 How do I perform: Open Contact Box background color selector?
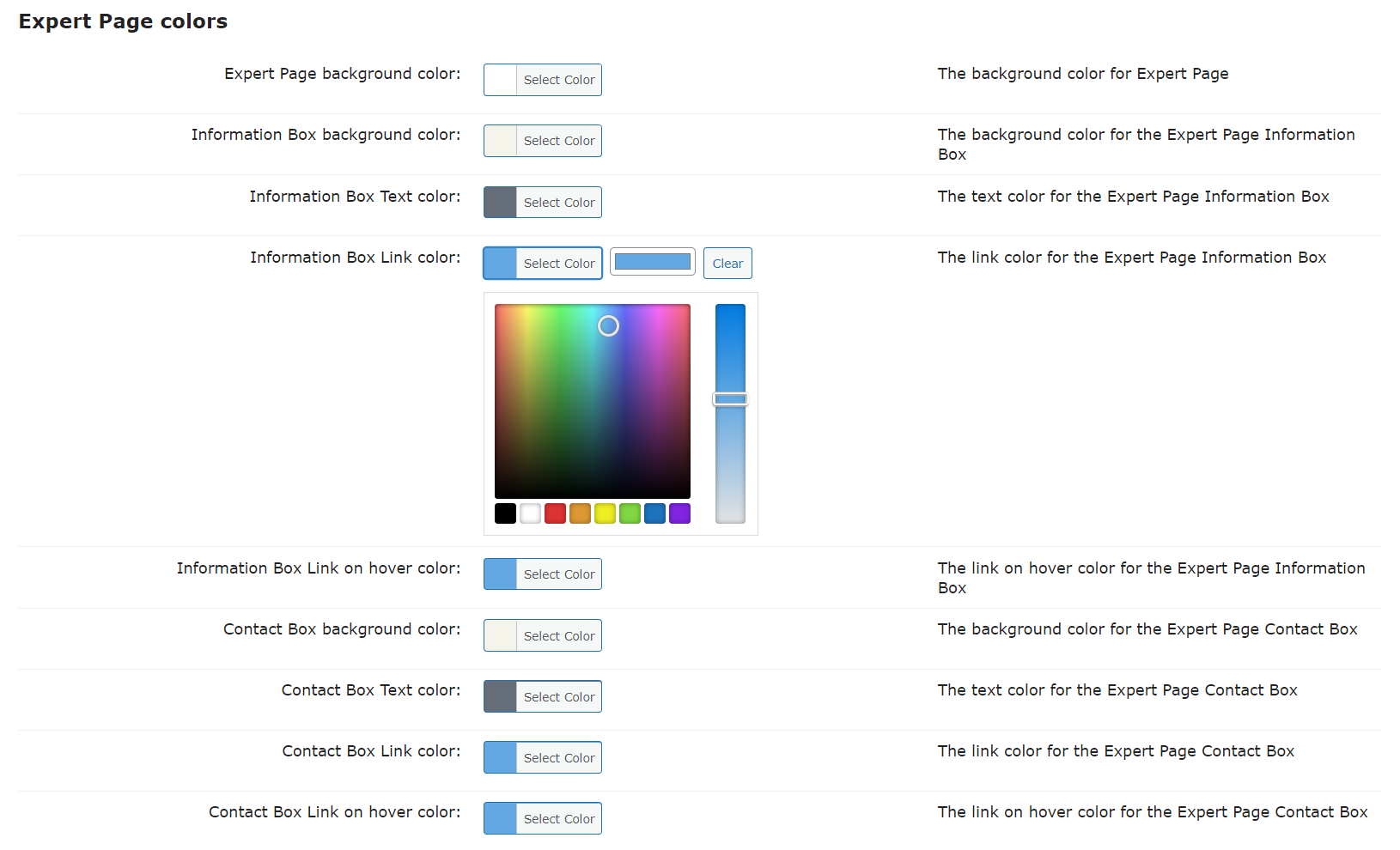[x=542, y=636]
